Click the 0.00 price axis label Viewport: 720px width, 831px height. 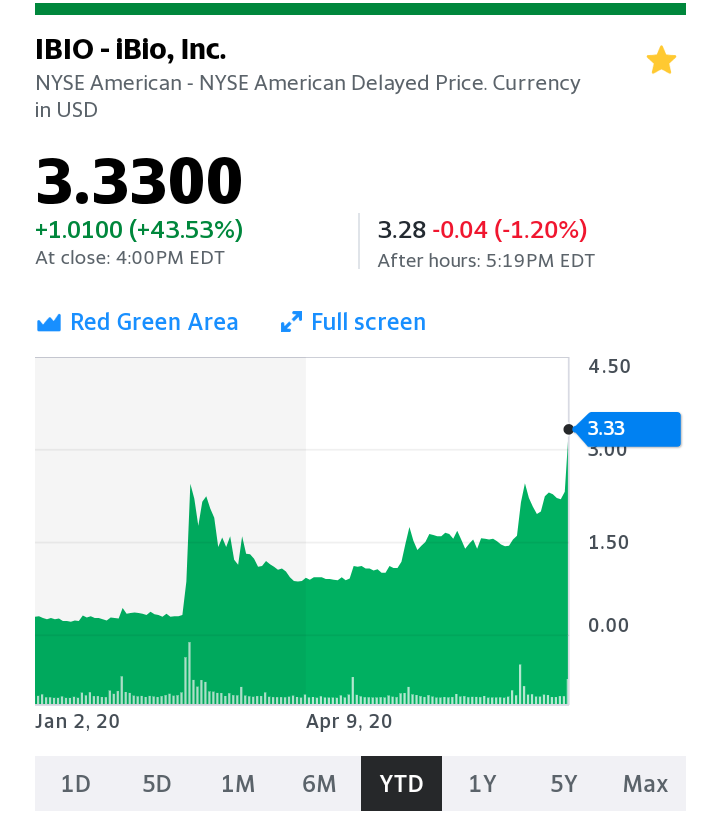pyautogui.click(x=608, y=625)
